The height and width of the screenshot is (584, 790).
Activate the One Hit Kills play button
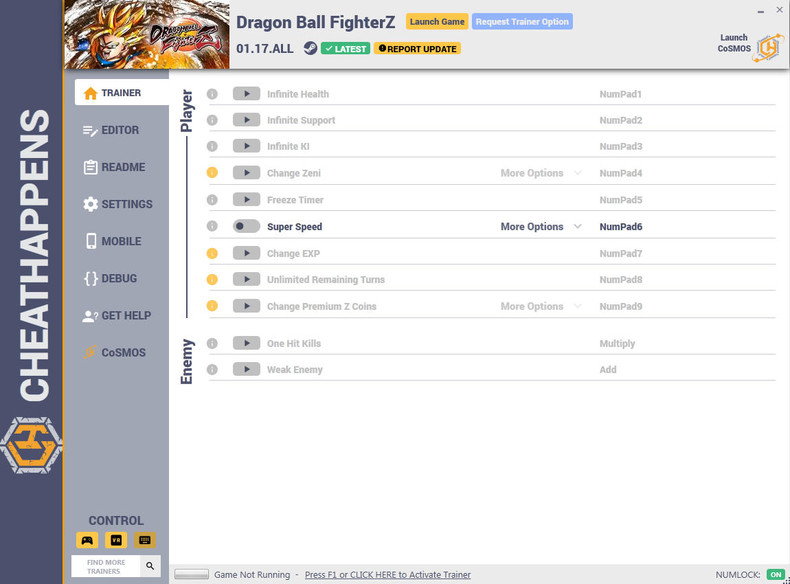coord(246,343)
